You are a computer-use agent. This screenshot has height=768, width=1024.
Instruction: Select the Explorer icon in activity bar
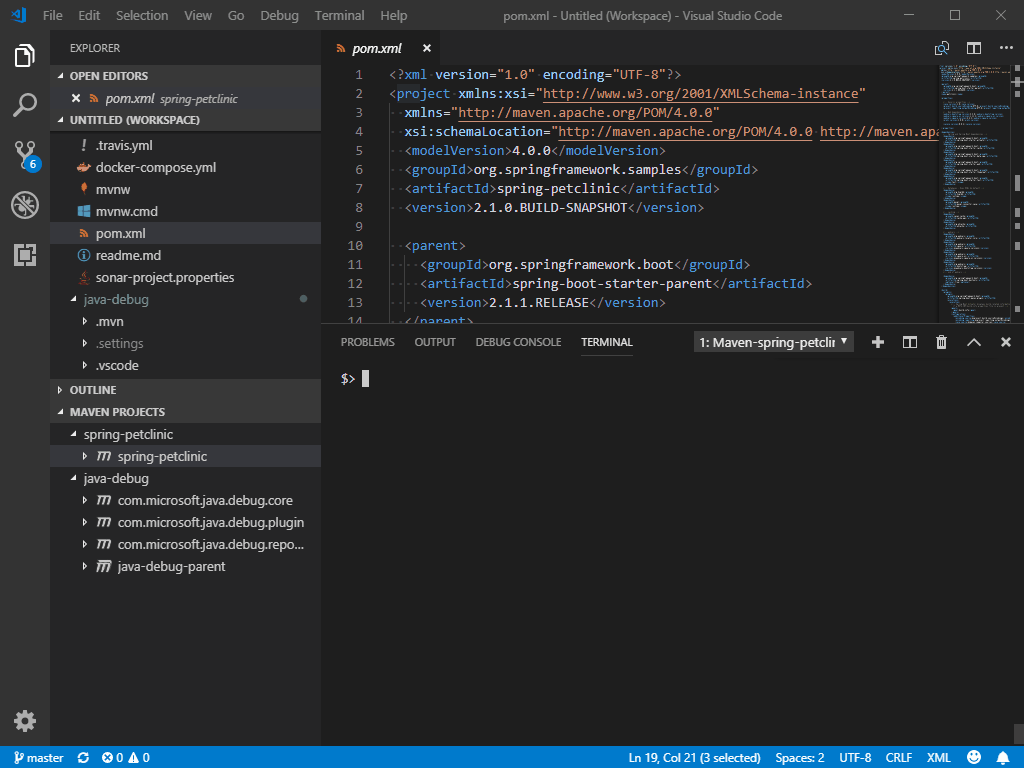pyautogui.click(x=25, y=57)
